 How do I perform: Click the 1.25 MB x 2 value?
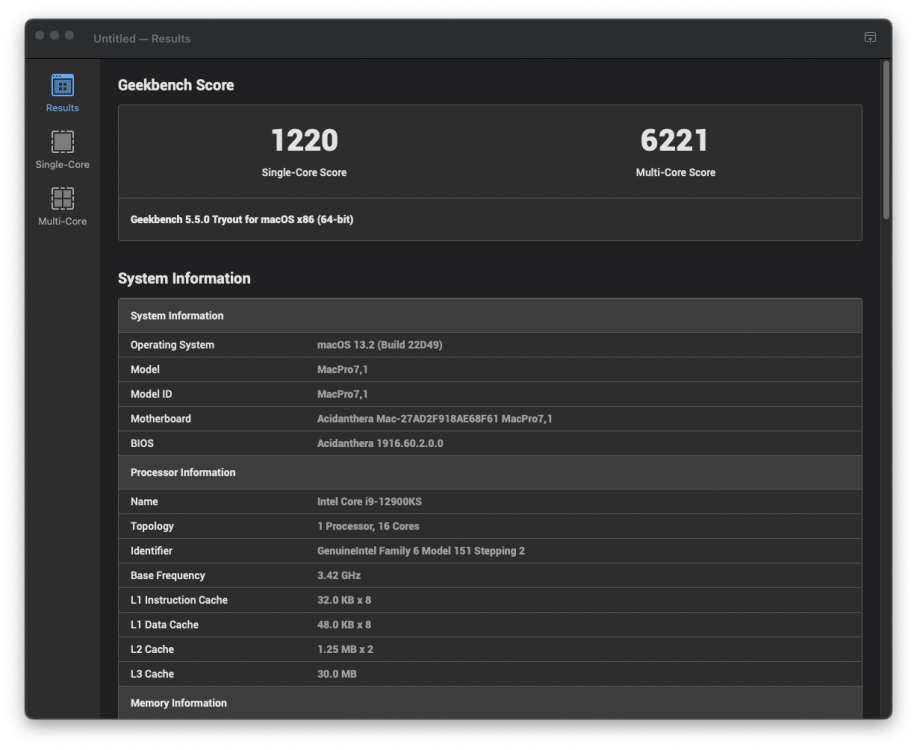(345, 649)
